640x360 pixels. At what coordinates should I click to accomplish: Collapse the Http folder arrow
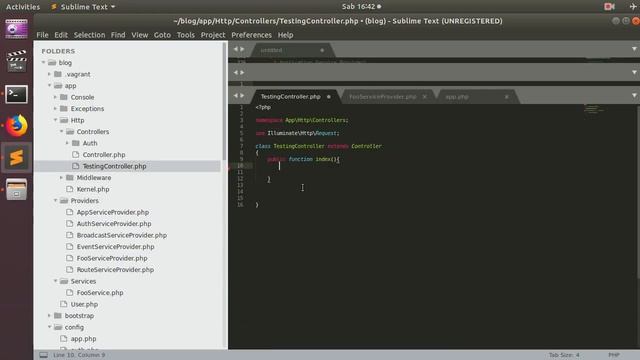(x=55, y=120)
